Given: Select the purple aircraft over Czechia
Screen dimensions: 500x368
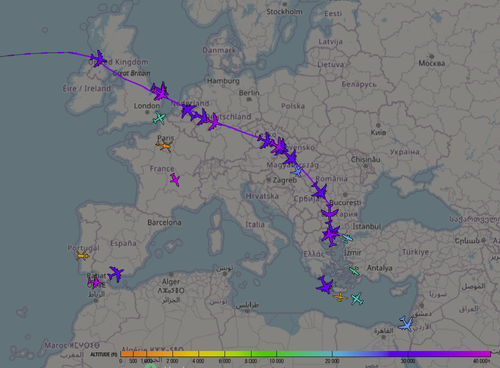Looking at the screenshot, I should 265,140.
